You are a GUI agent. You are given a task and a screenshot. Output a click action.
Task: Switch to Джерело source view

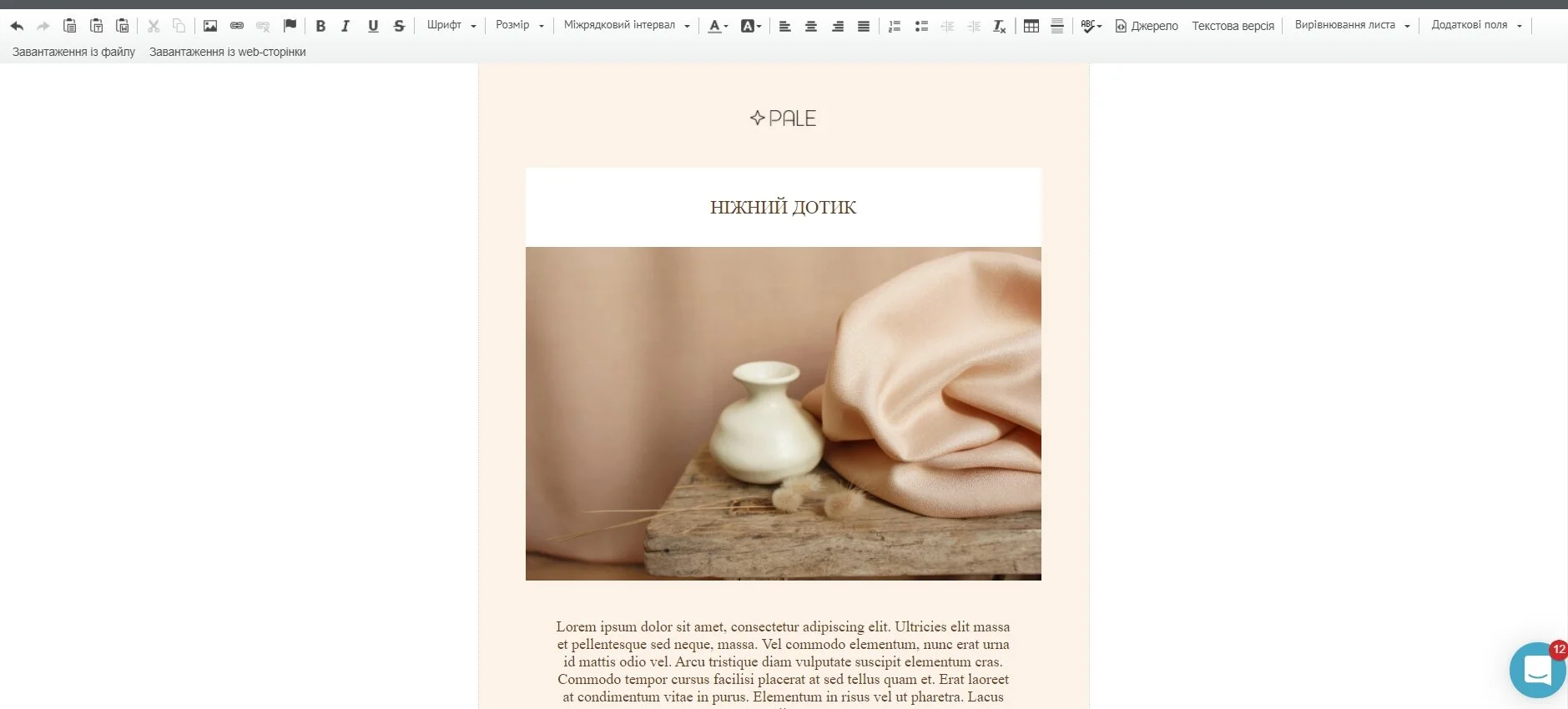click(x=1147, y=26)
